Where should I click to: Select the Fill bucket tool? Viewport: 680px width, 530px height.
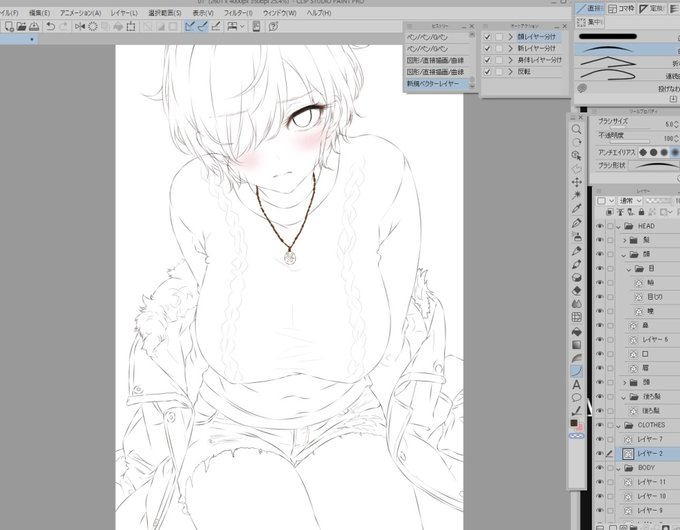(x=576, y=332)
